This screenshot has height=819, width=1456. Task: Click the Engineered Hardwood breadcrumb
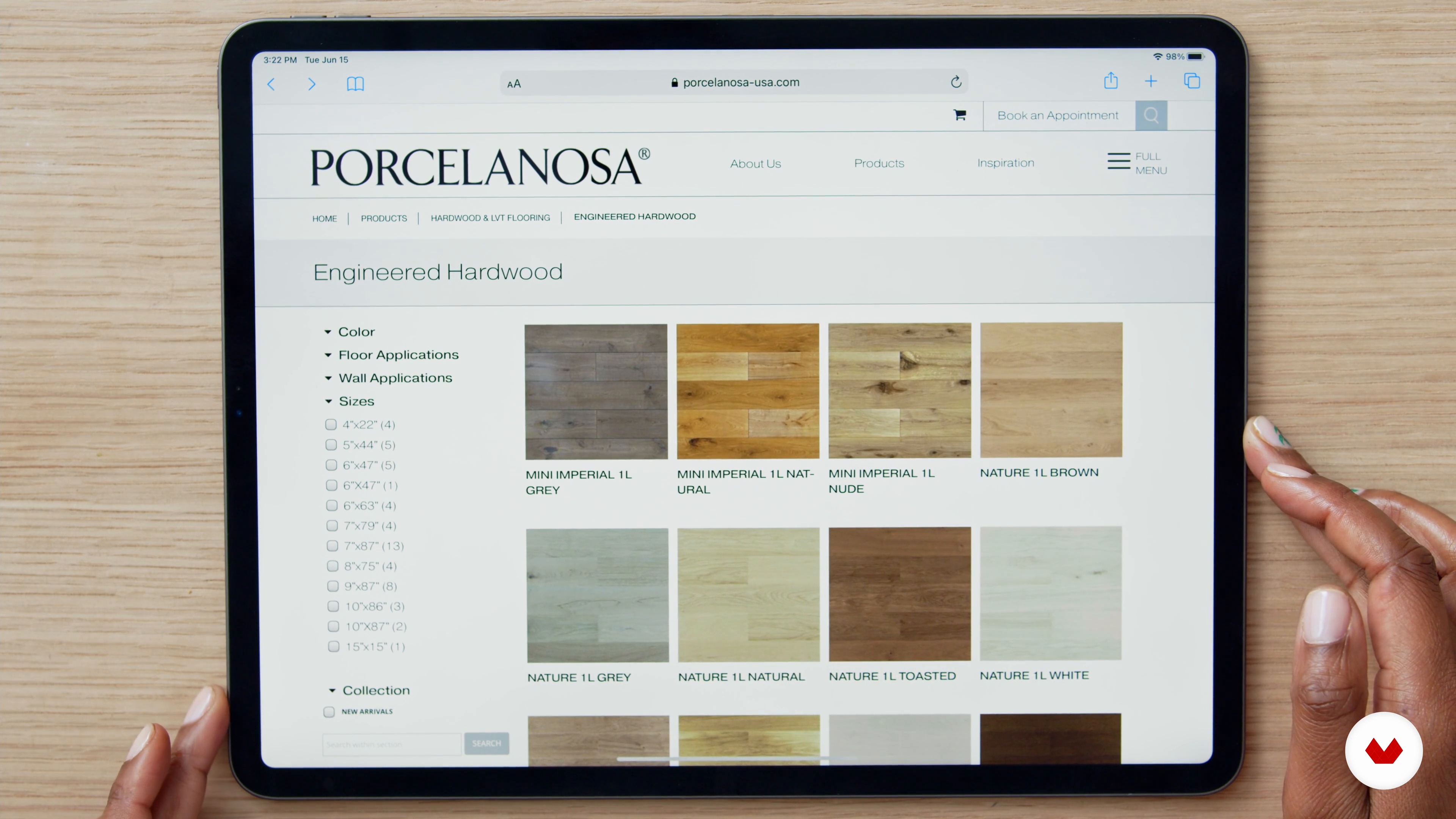click(635, 217)
